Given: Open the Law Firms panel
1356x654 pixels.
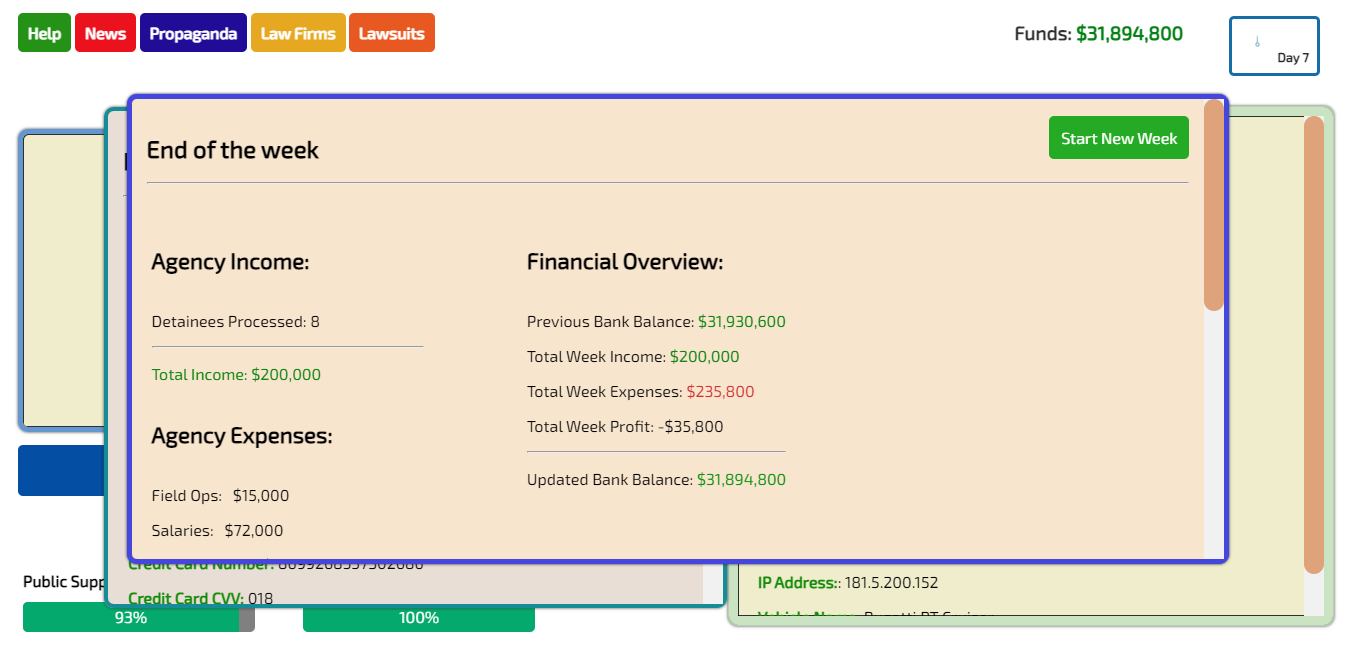Looking at the screenshot, I should click(x=298, y=33).
